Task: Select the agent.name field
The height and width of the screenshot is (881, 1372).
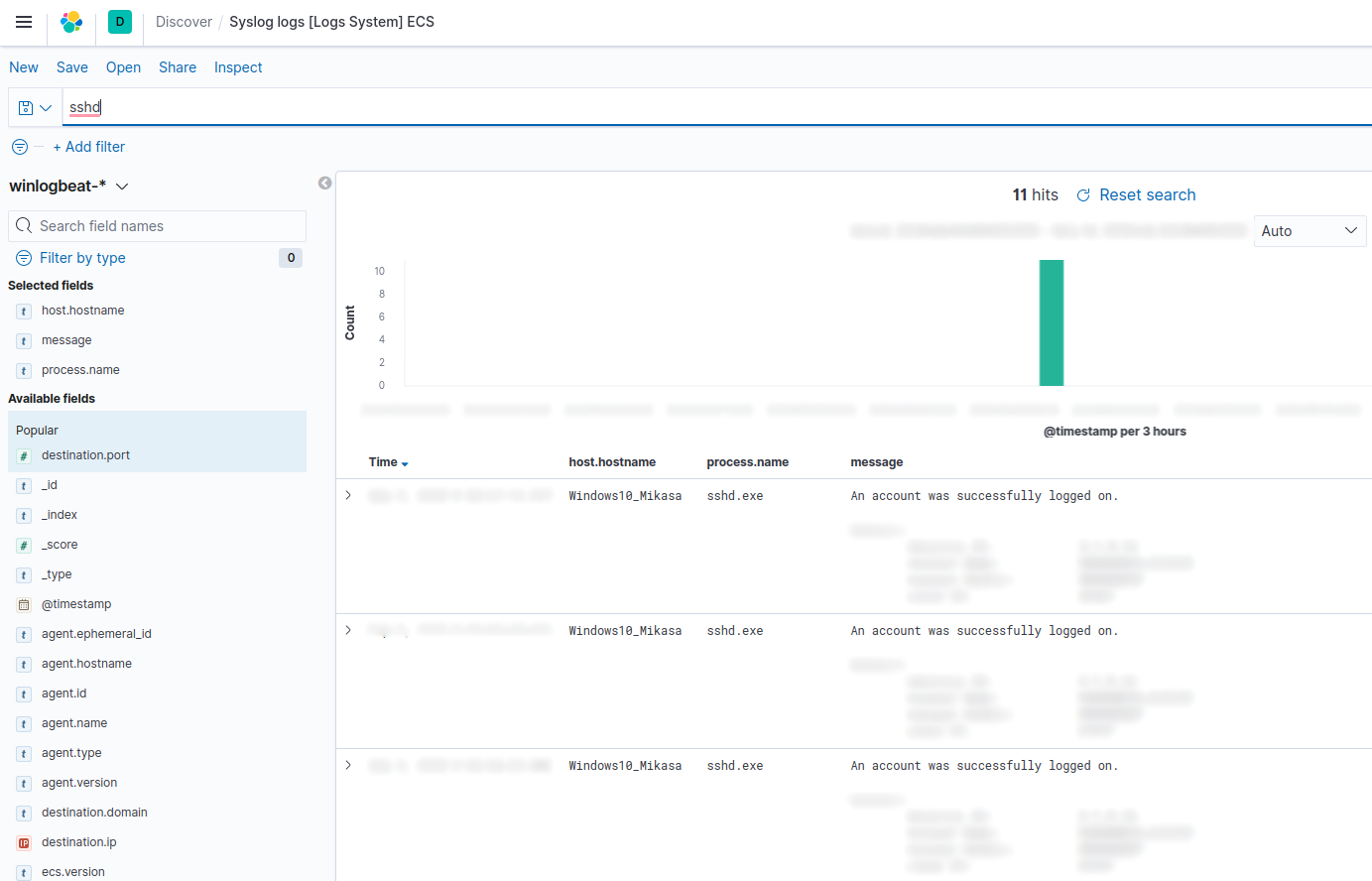Action: pyautogui.click(x=74, y=723)
